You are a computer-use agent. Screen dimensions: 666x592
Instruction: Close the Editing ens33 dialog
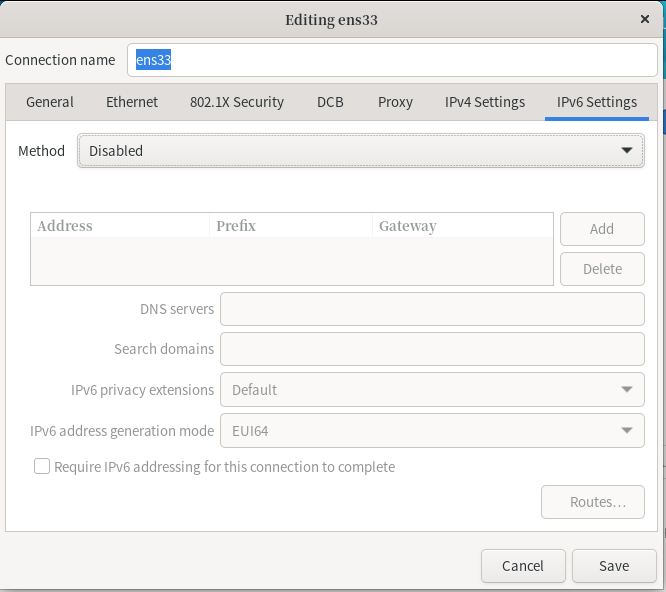point(644,19)
